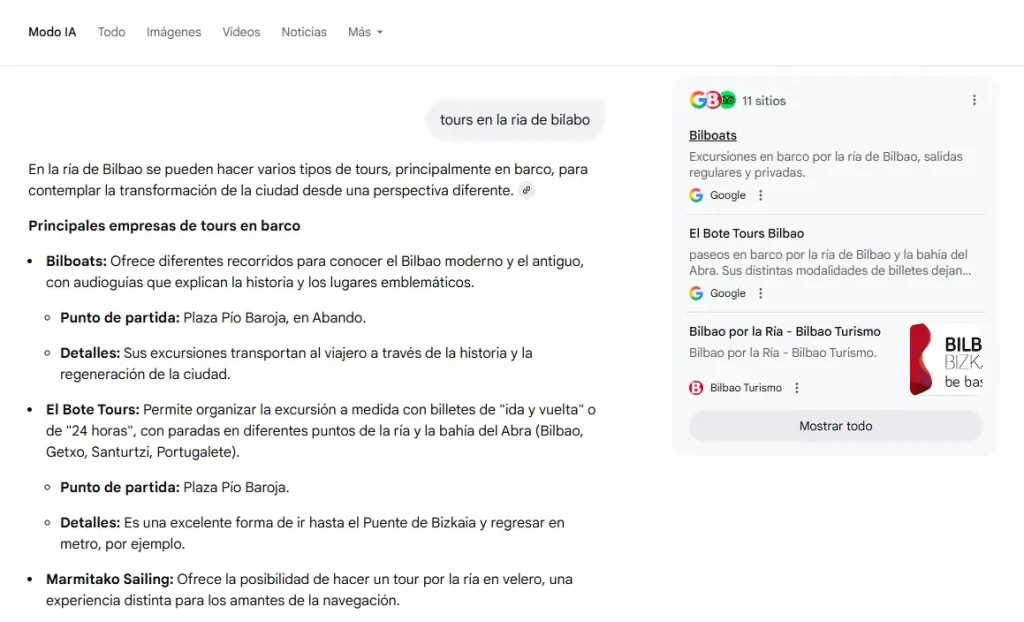Image resolution: width=1024 pixels, height=622 pixels.
Task: Click the Google logo under Bilboats result
Action: [696, 196]
